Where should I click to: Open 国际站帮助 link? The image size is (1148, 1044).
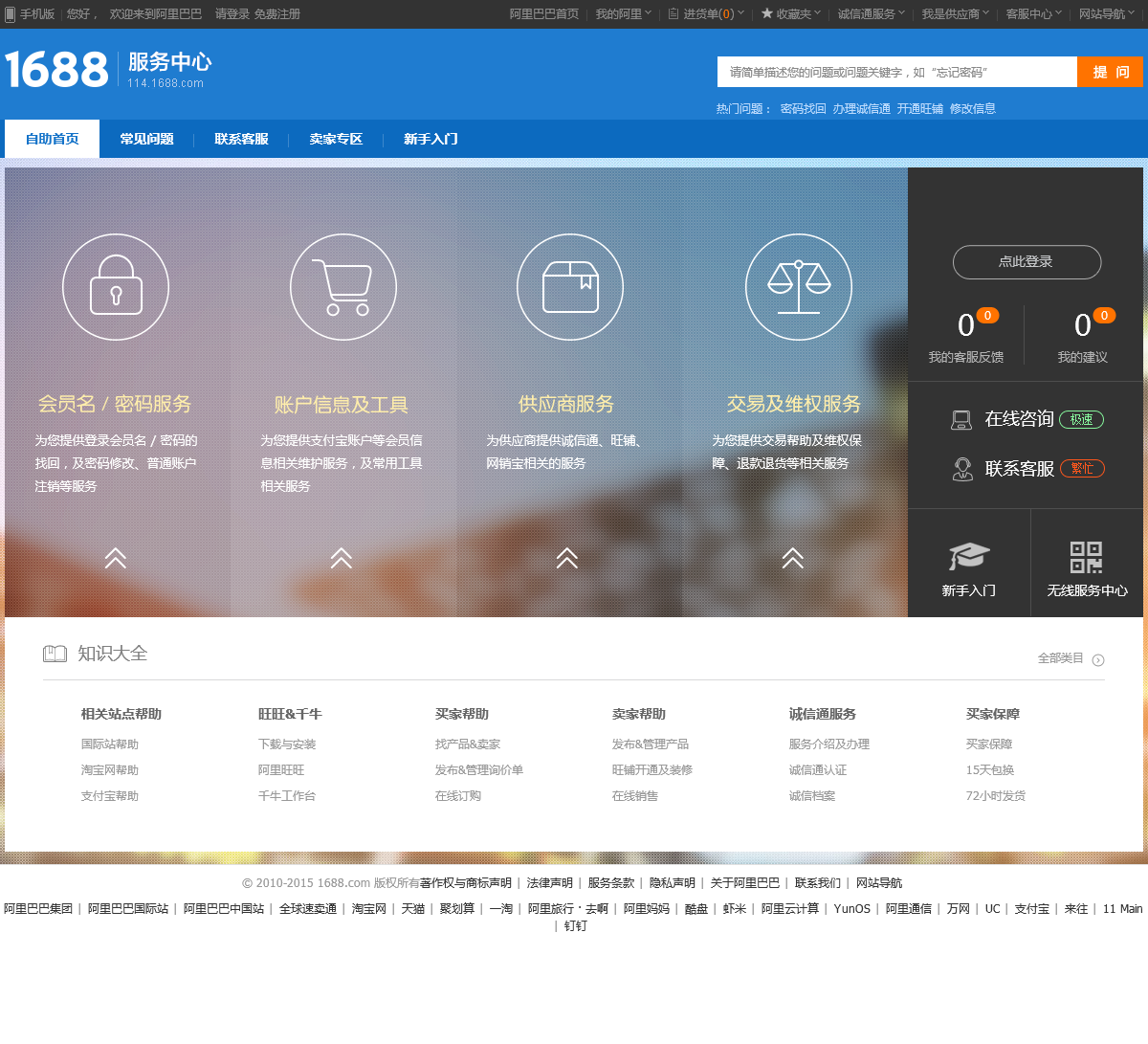click(110, 744)
